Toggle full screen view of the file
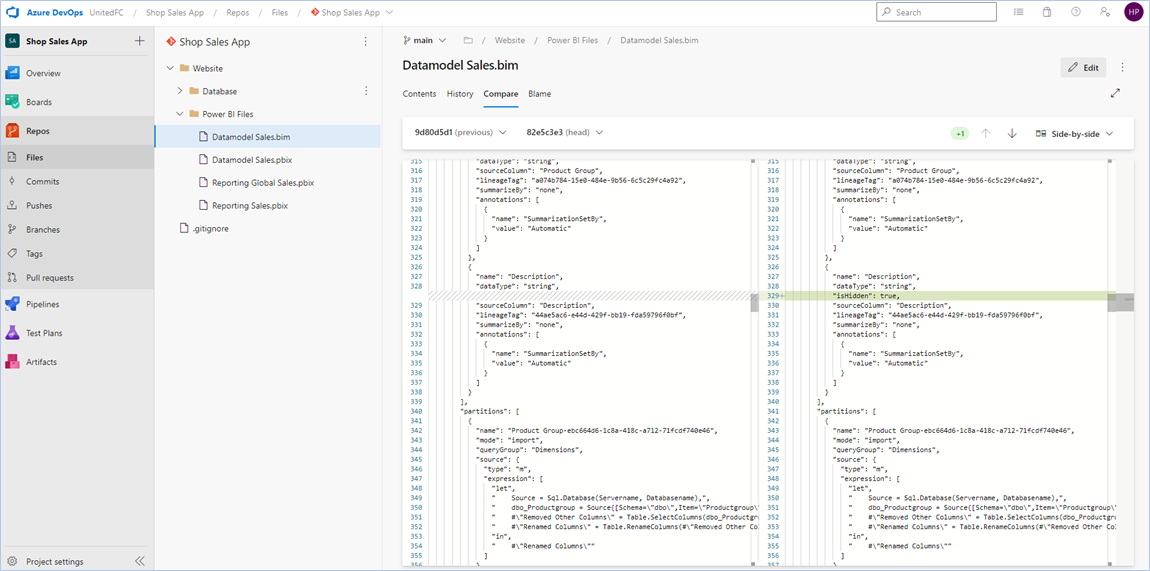This screenshot has width=1150, height=571. pos(1116,93)
